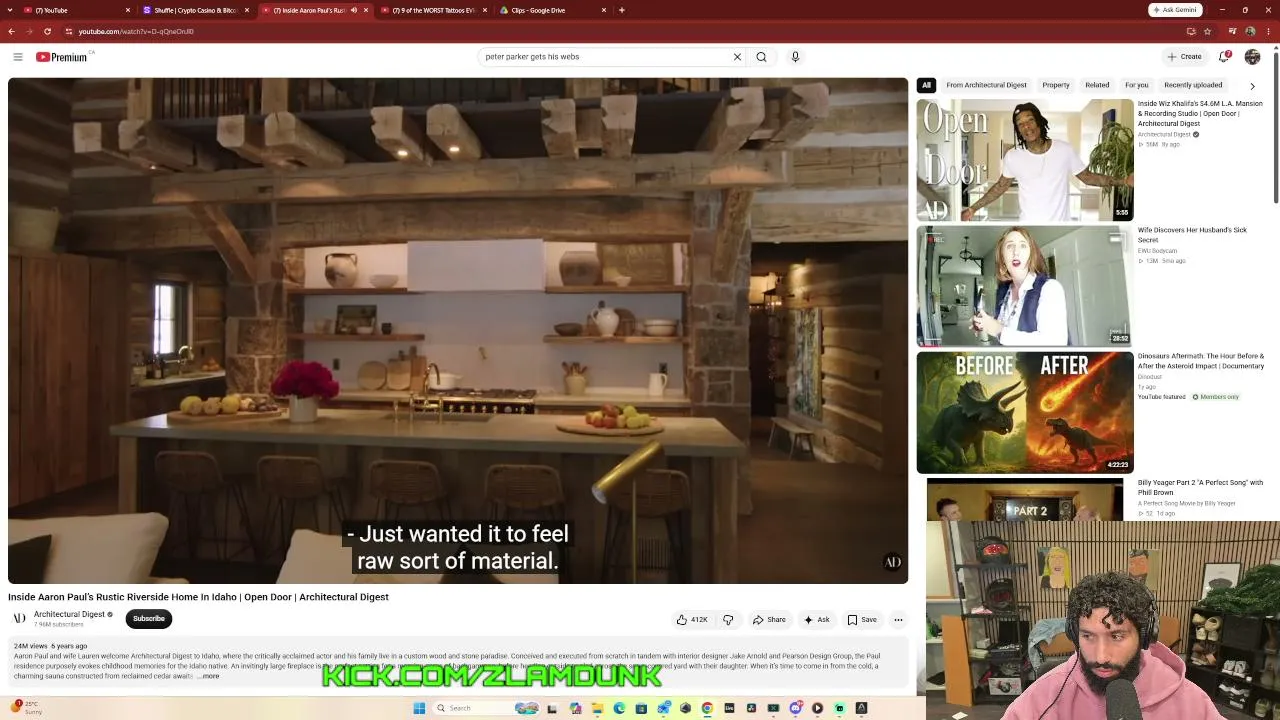Viewport: 1280px width, 720px height.
Task: Filter by From Architectural Digest chip
Action: pyautogui.click(x=986, y=85)
